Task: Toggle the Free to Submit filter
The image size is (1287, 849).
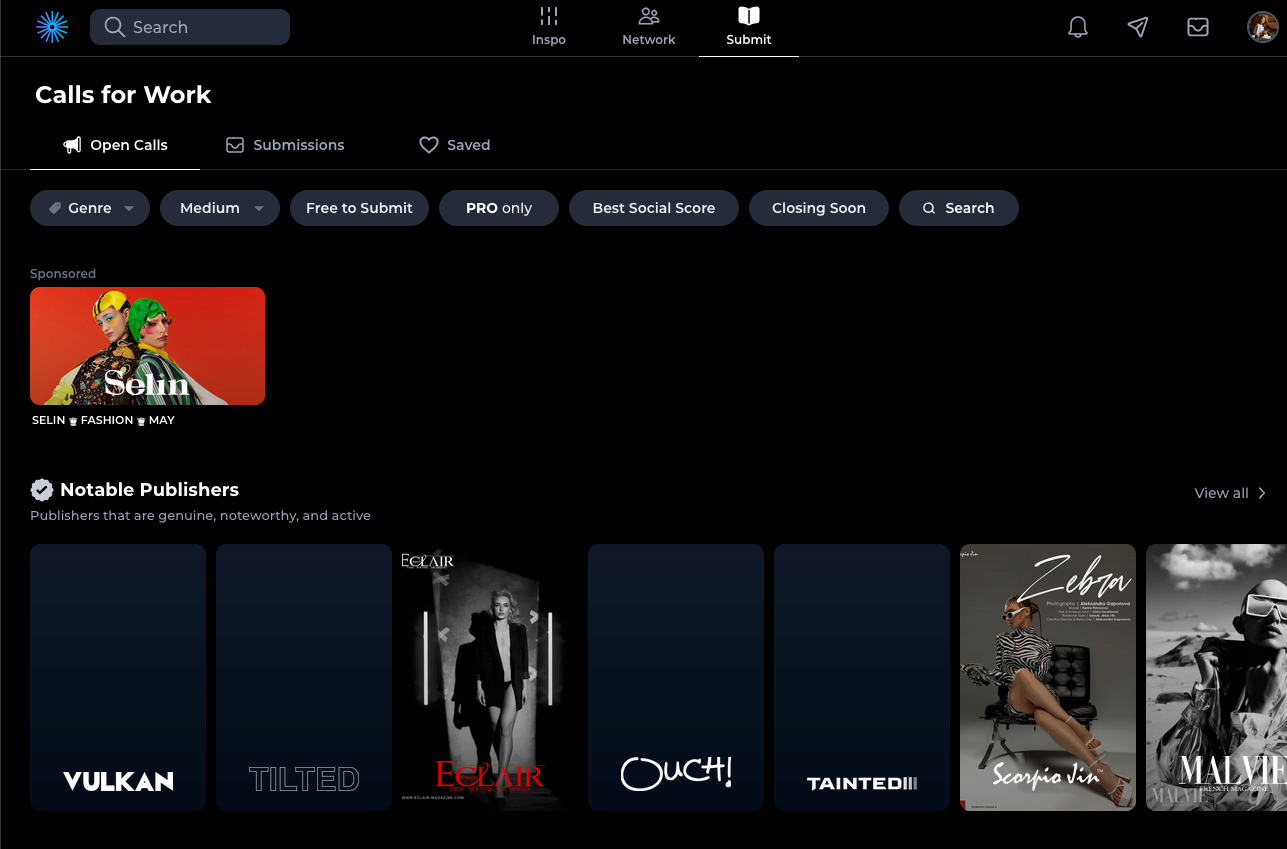Action: click(x=359, y=208)
